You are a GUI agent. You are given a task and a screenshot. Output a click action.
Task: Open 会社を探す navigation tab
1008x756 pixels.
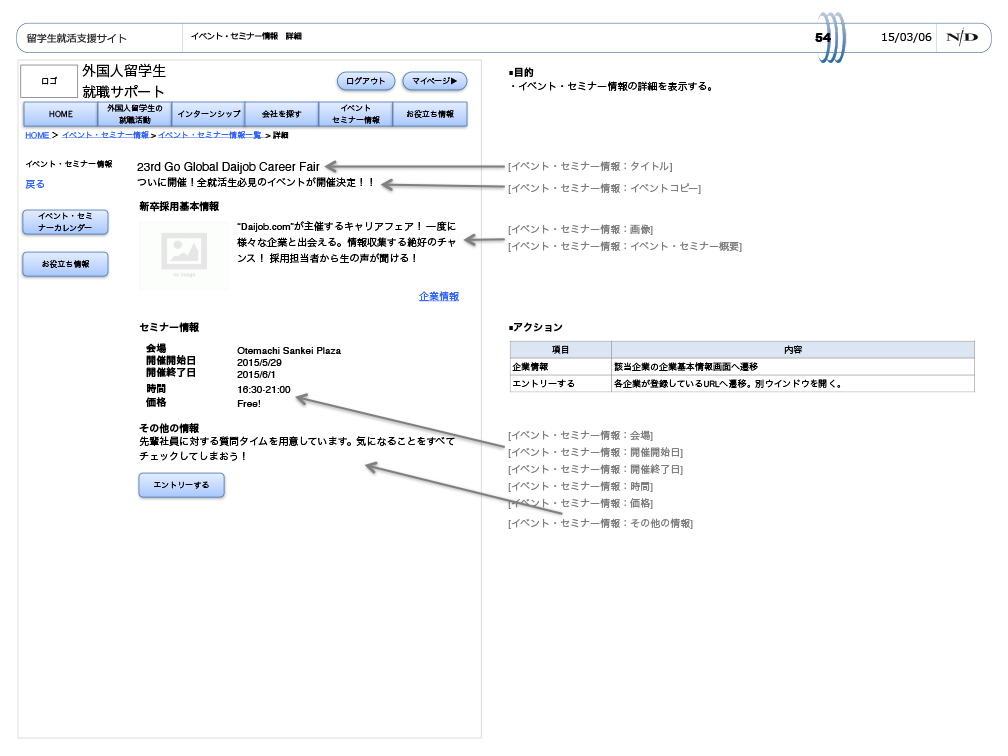282,114
